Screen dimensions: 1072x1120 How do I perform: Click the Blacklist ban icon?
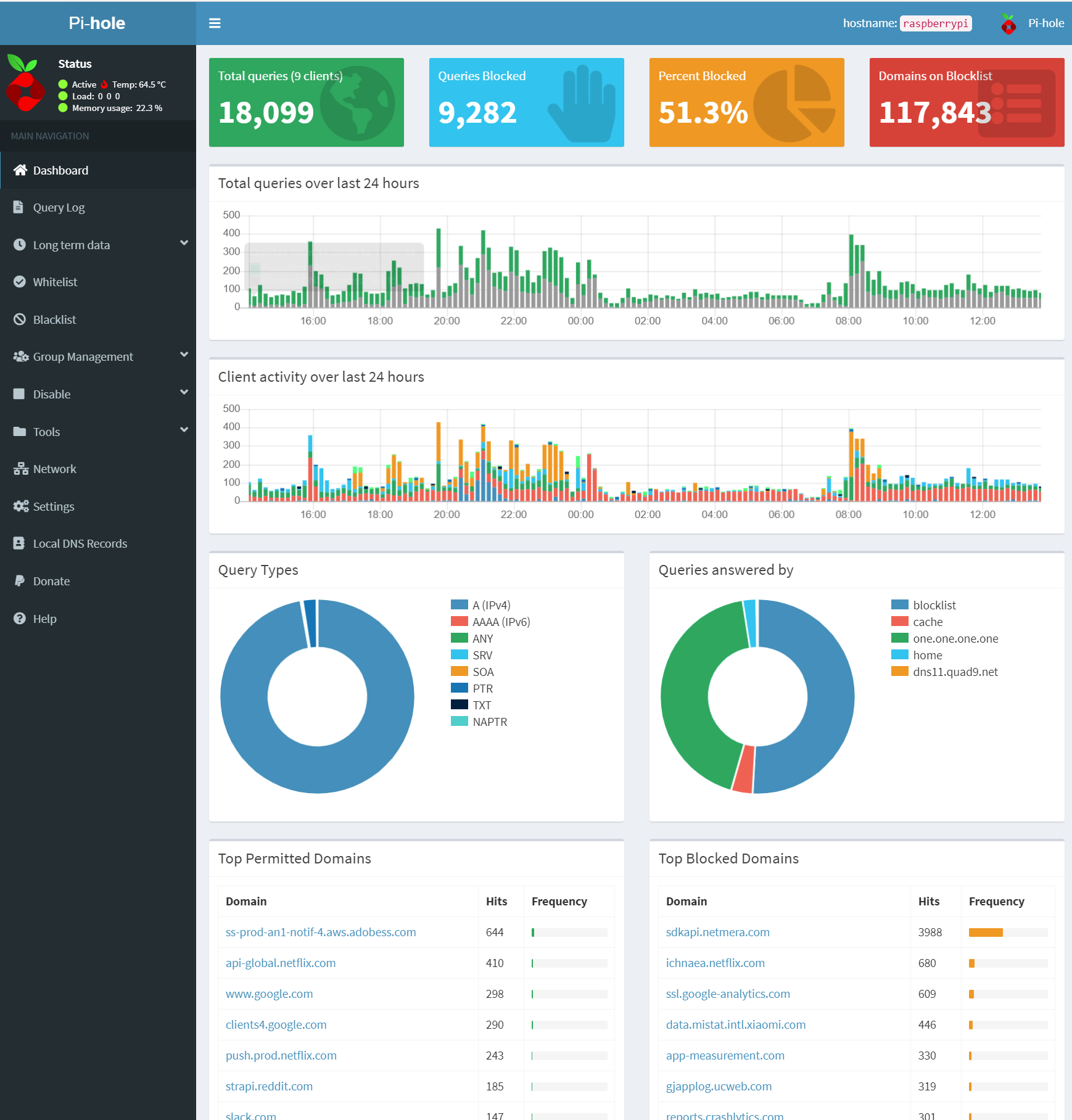point(20,319)
